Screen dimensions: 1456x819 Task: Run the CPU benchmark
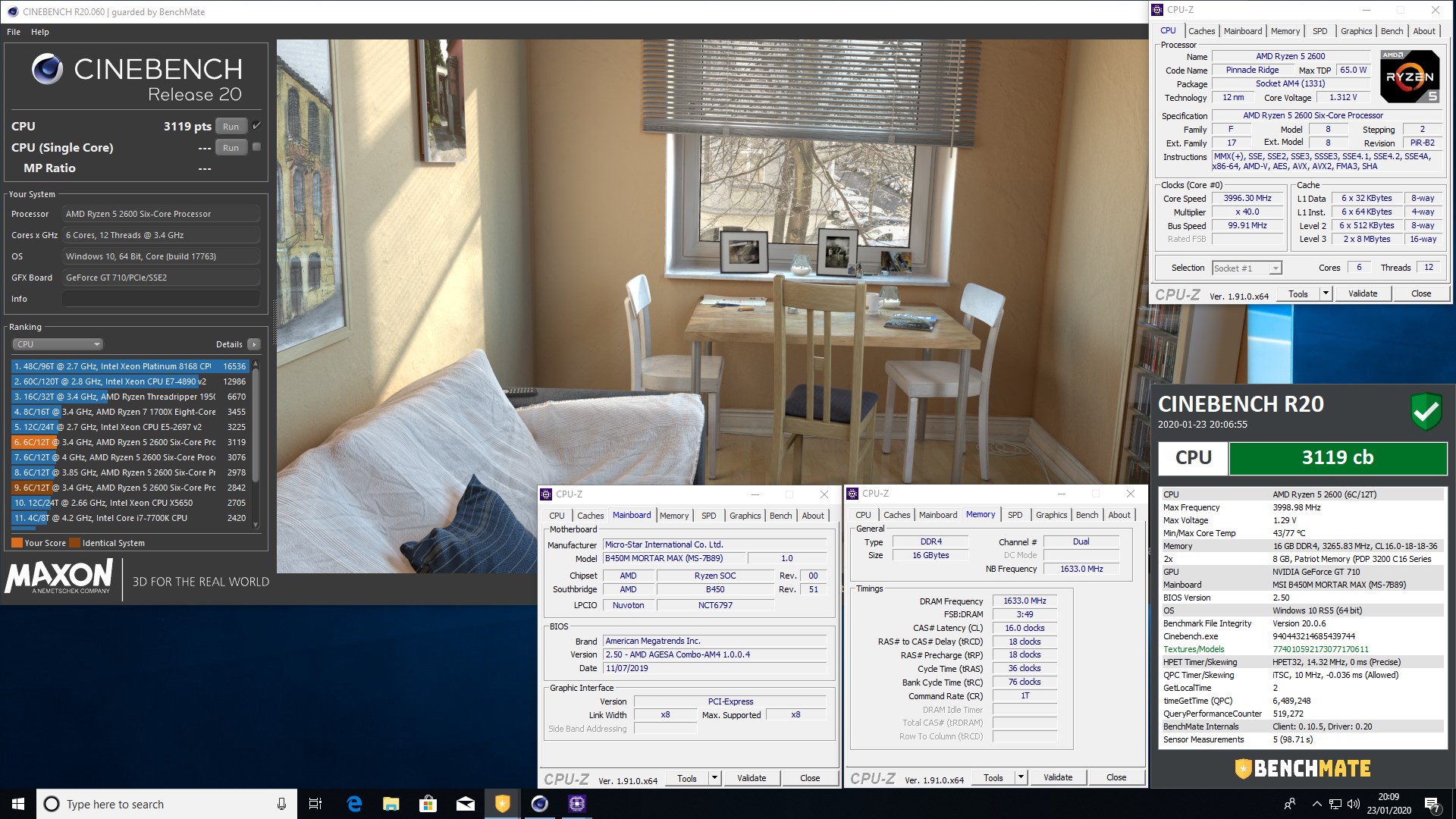click(231, 127)
